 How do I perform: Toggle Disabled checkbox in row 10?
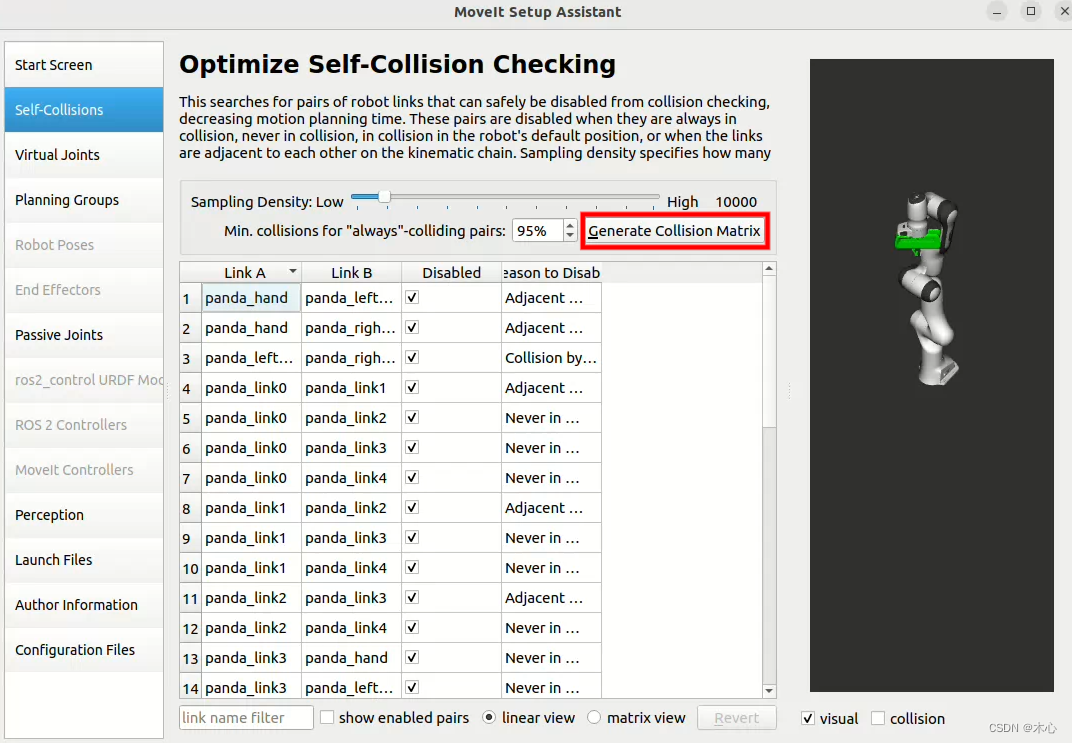(x=412, y=569)
